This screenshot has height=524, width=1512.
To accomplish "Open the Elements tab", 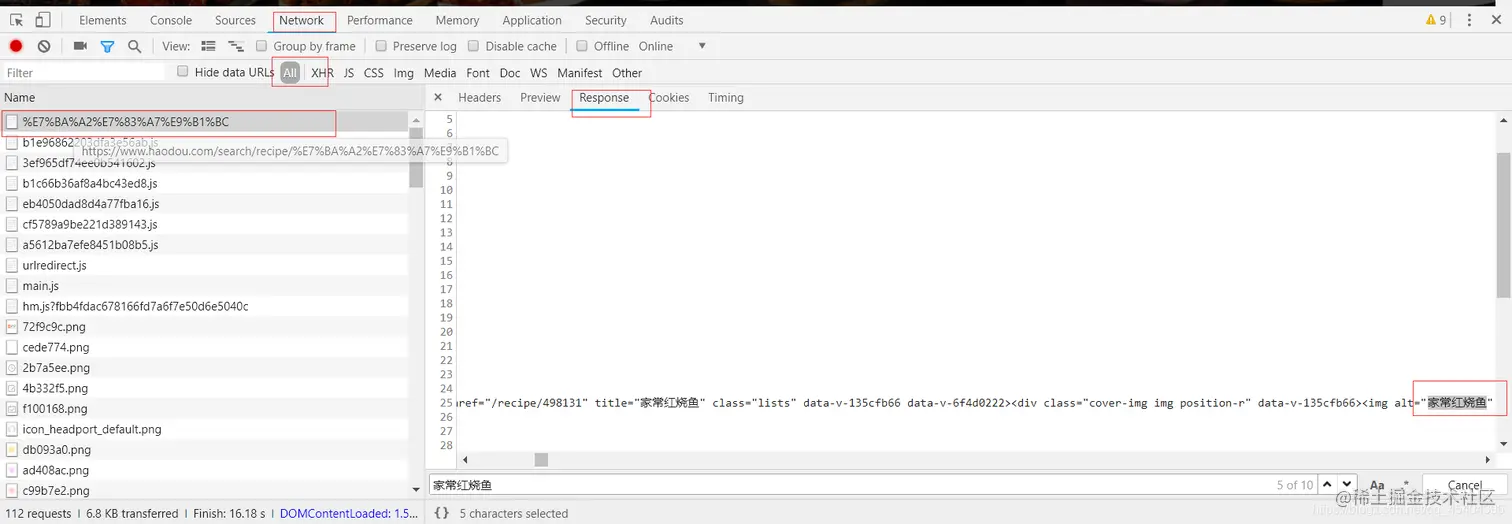I will coord(103,20).
